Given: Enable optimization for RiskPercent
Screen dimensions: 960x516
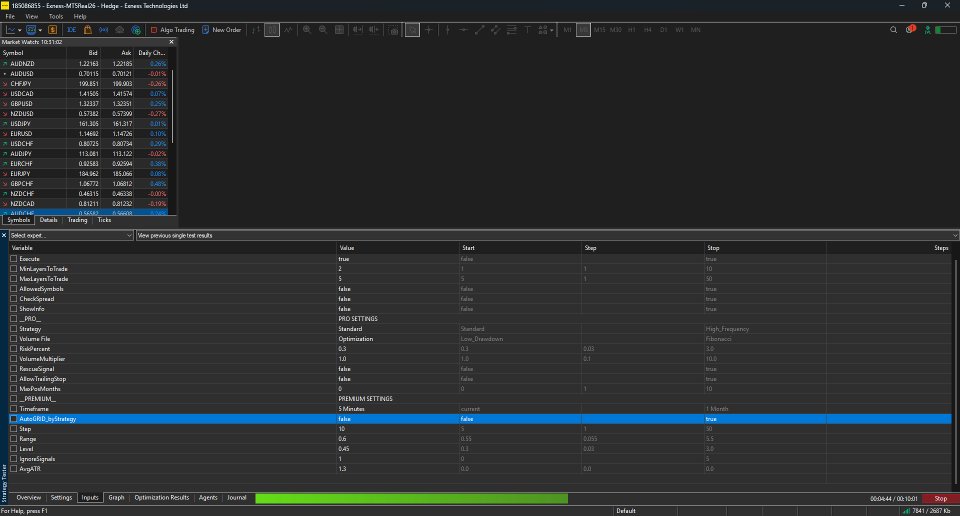Looking at the screenshot, I should coord(13,349).
